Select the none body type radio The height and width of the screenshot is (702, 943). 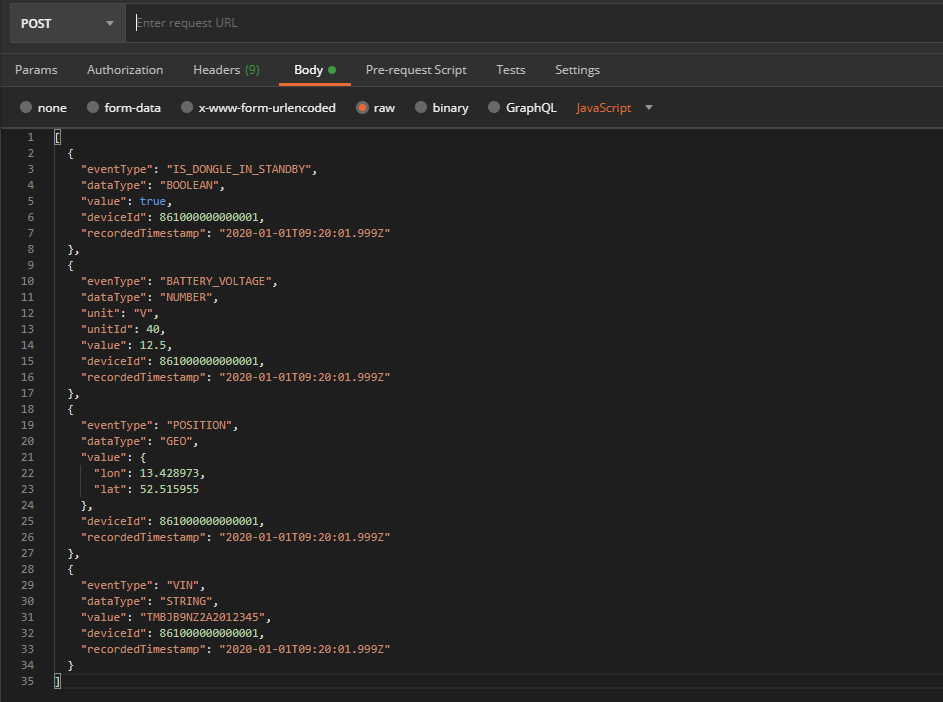[x=27, y=108]
